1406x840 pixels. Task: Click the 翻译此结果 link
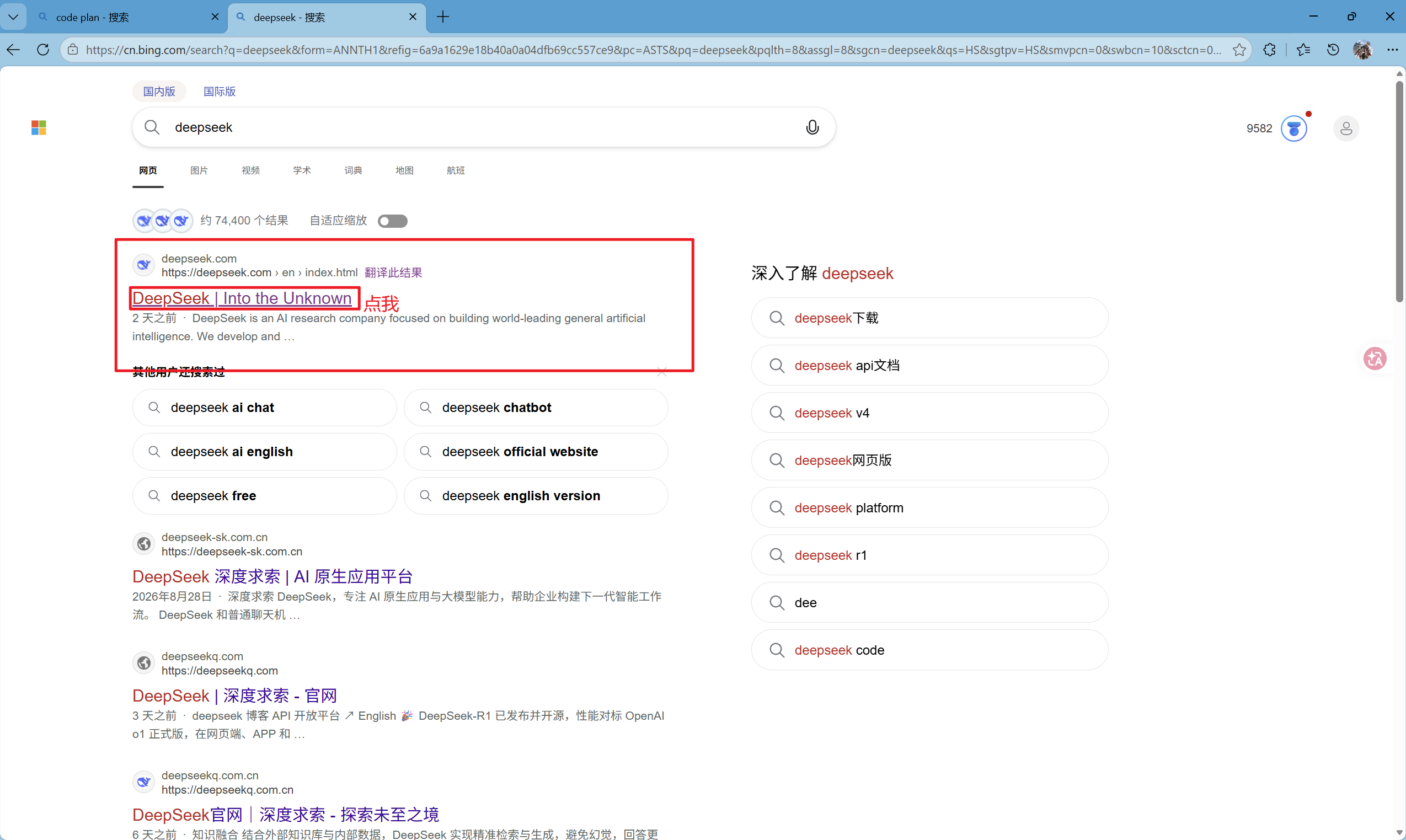(393, 272)
